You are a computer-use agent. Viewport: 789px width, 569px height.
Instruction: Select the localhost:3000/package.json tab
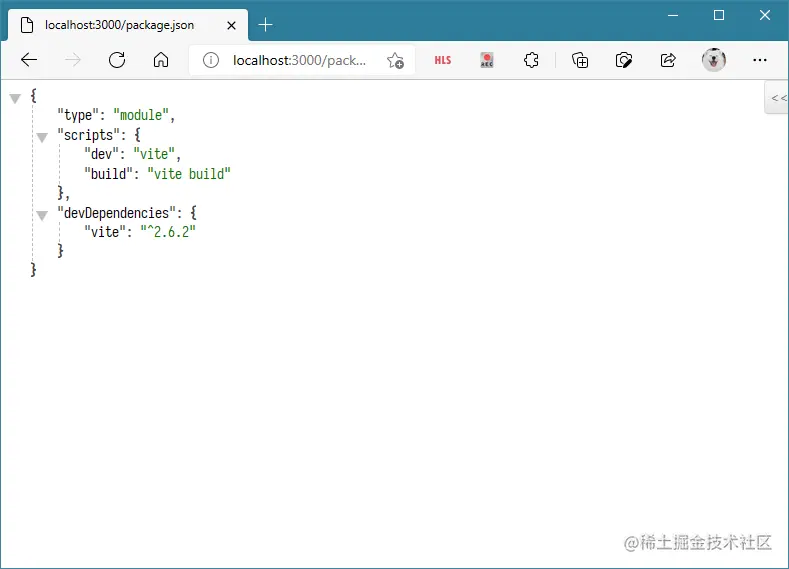(x=128, y=25)
